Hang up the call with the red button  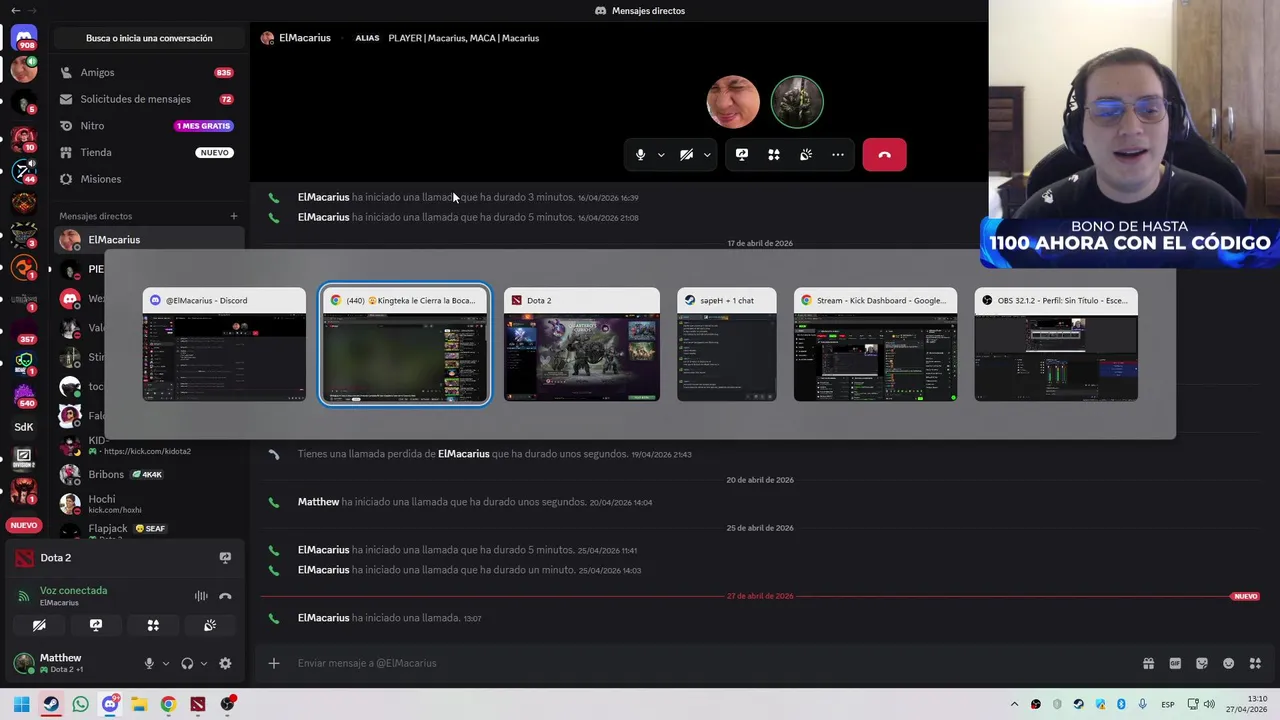(884, 155)
